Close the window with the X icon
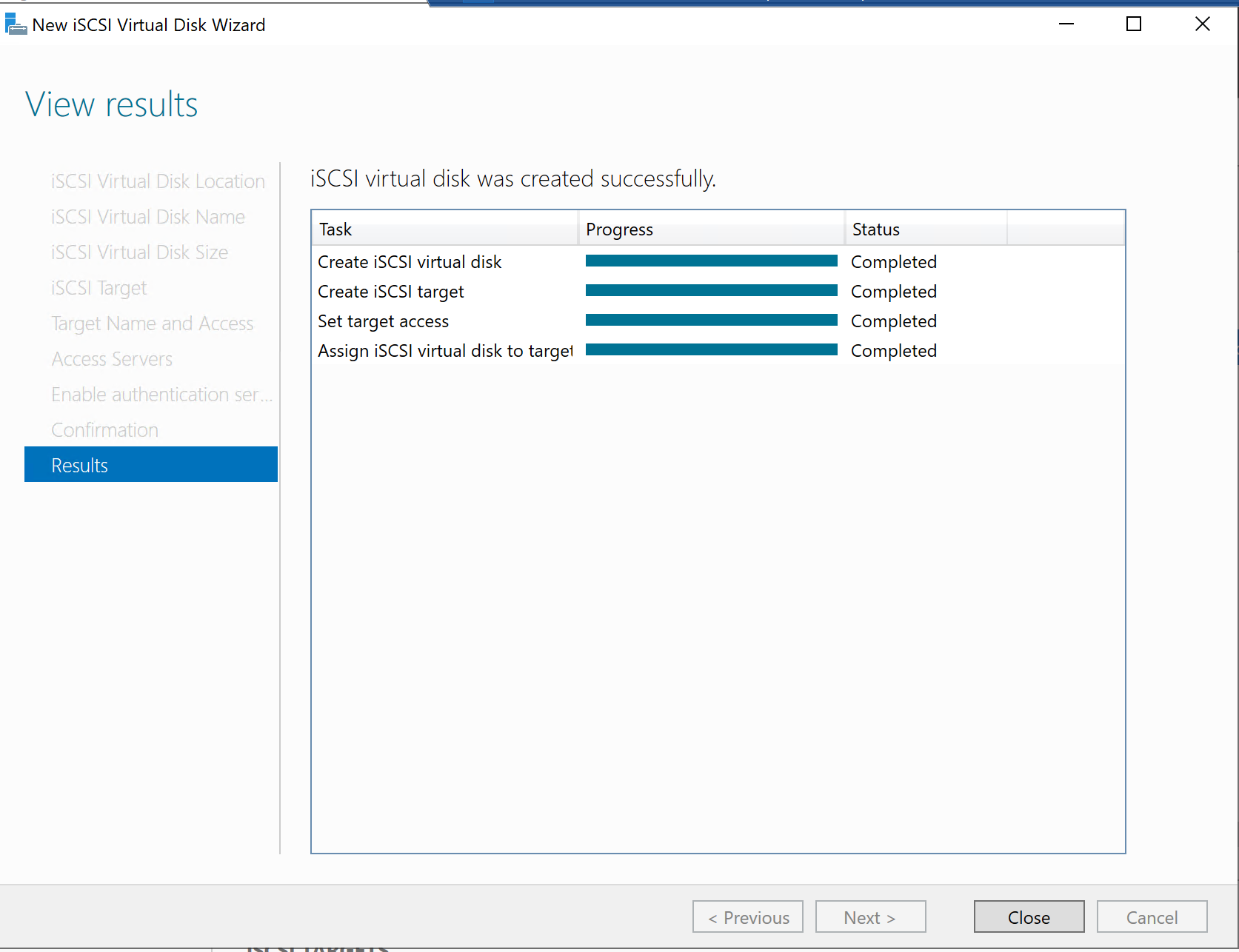 1202,24
